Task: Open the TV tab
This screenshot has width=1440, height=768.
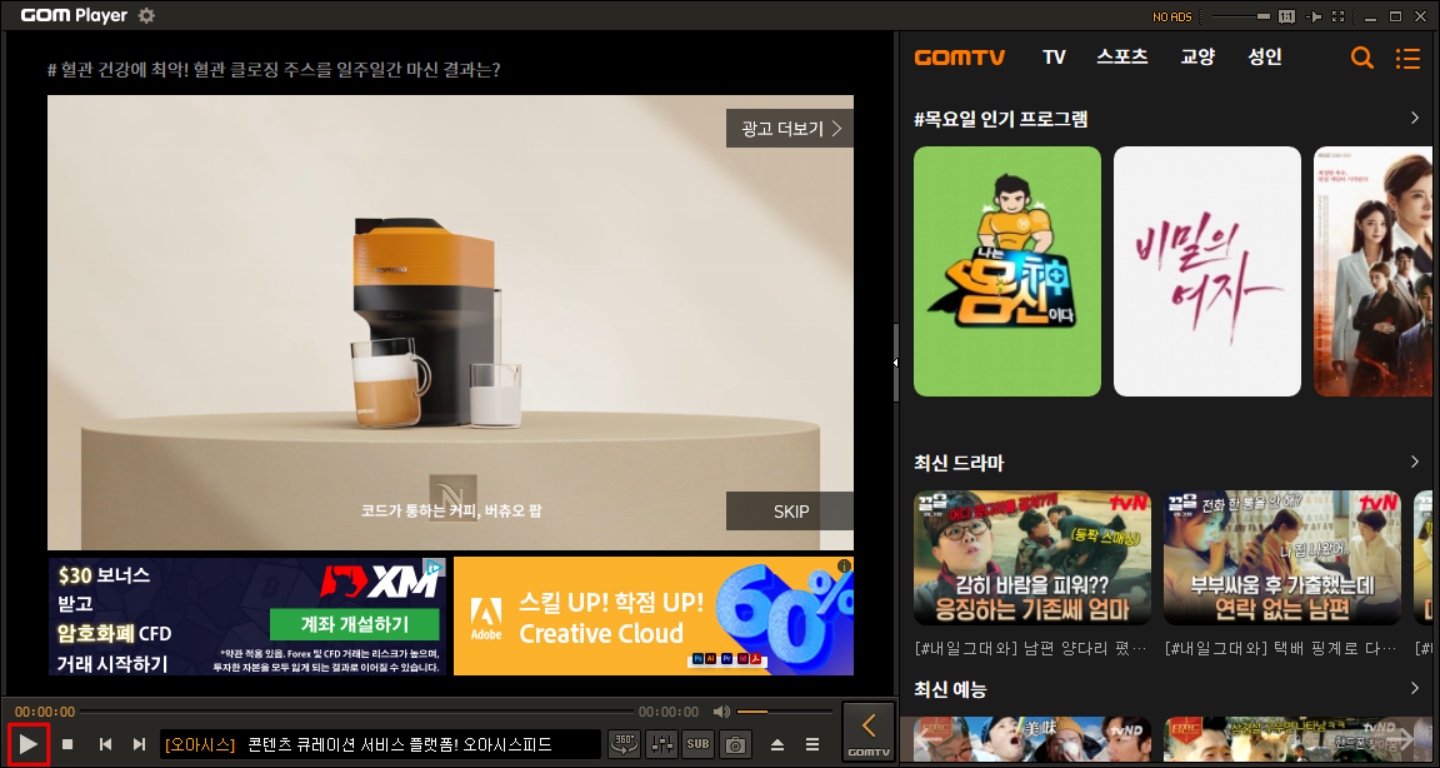Action: point(1054,58)
